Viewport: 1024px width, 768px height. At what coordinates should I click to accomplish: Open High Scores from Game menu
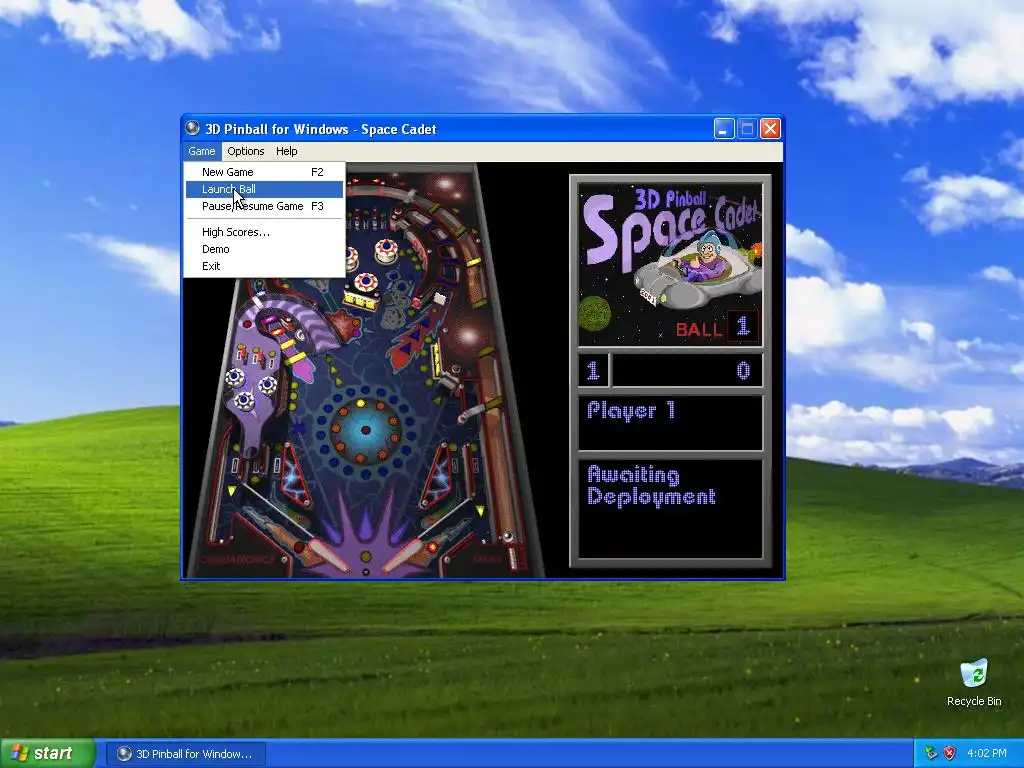pyautogui.click(x=264, y=232)
